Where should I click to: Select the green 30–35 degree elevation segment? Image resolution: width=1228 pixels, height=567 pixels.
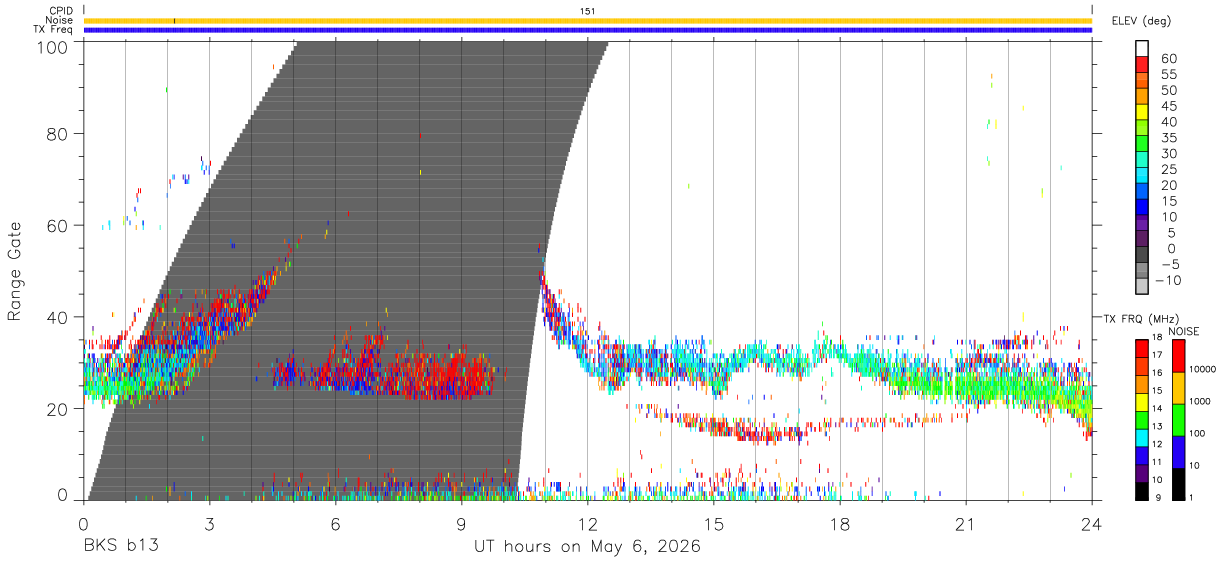click(x=1142, y=143)
